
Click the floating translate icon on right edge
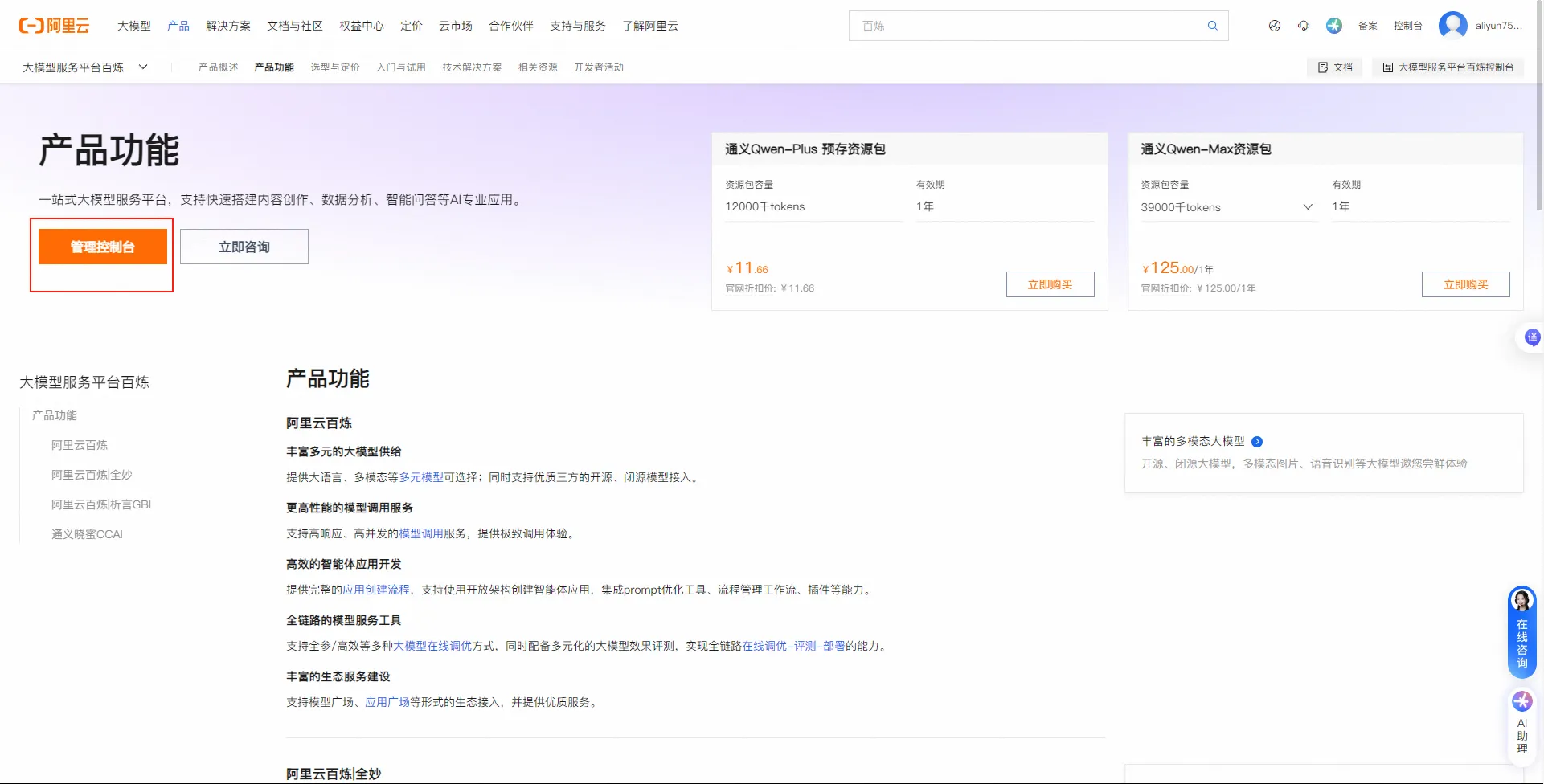click(x=1532, y=337)
